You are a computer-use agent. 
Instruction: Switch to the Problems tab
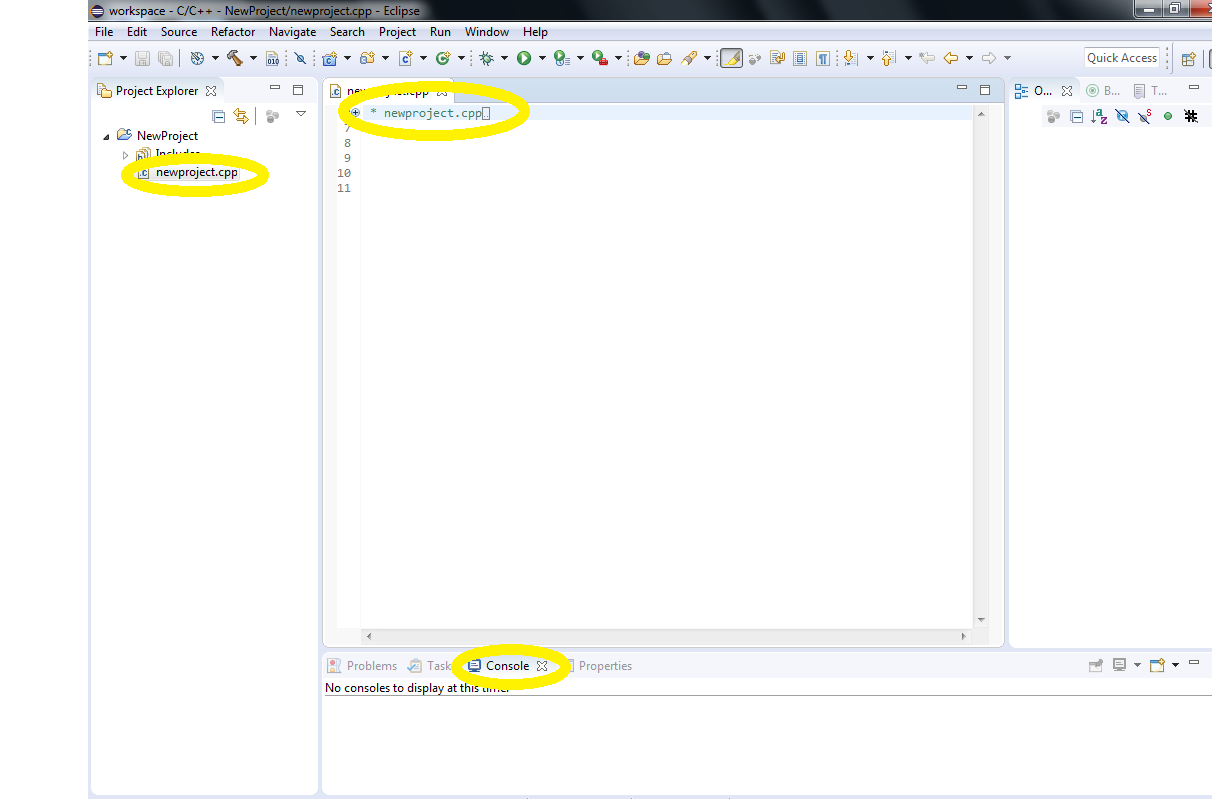(371, 665)
